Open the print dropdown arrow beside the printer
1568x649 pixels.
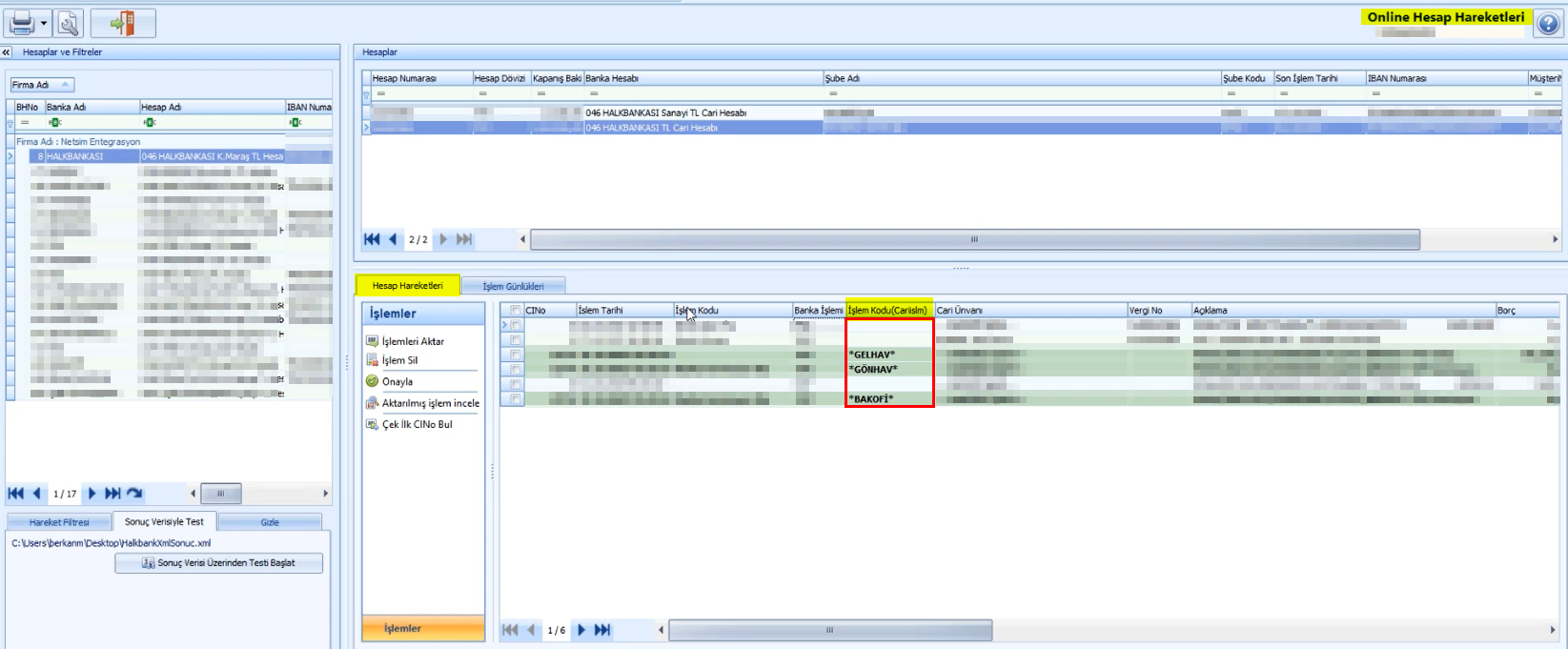click(x=44, y=24)
